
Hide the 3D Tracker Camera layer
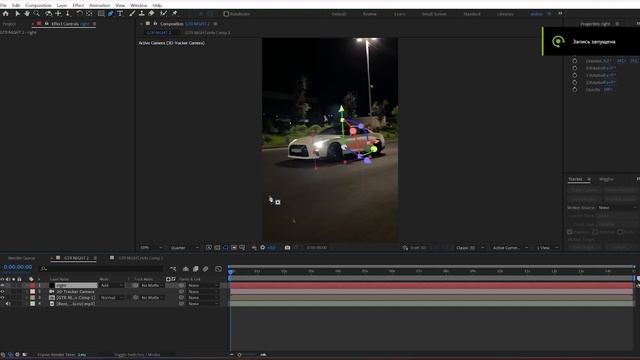click(2, 291)
